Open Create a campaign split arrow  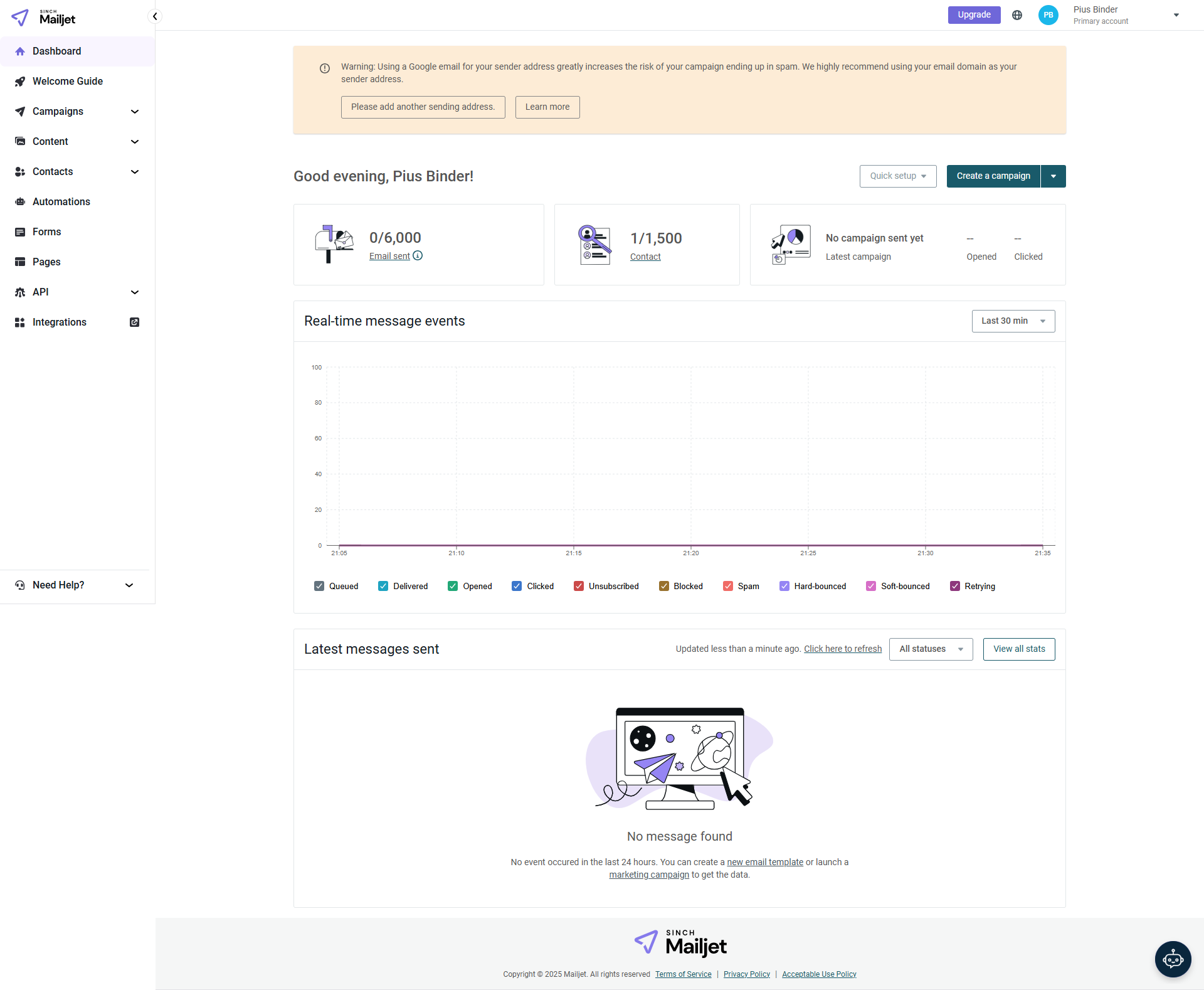[1053, 176]
